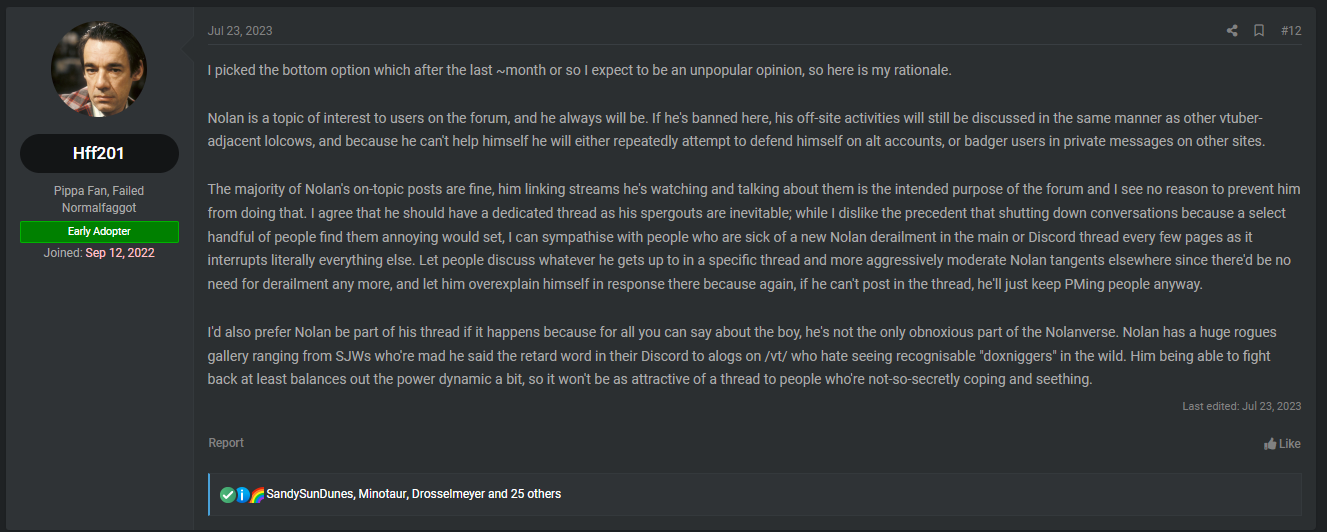Click the Early Adopter badge
Image resolution: width=1327 pixels, height=532 pixels.
click(99, 232)
